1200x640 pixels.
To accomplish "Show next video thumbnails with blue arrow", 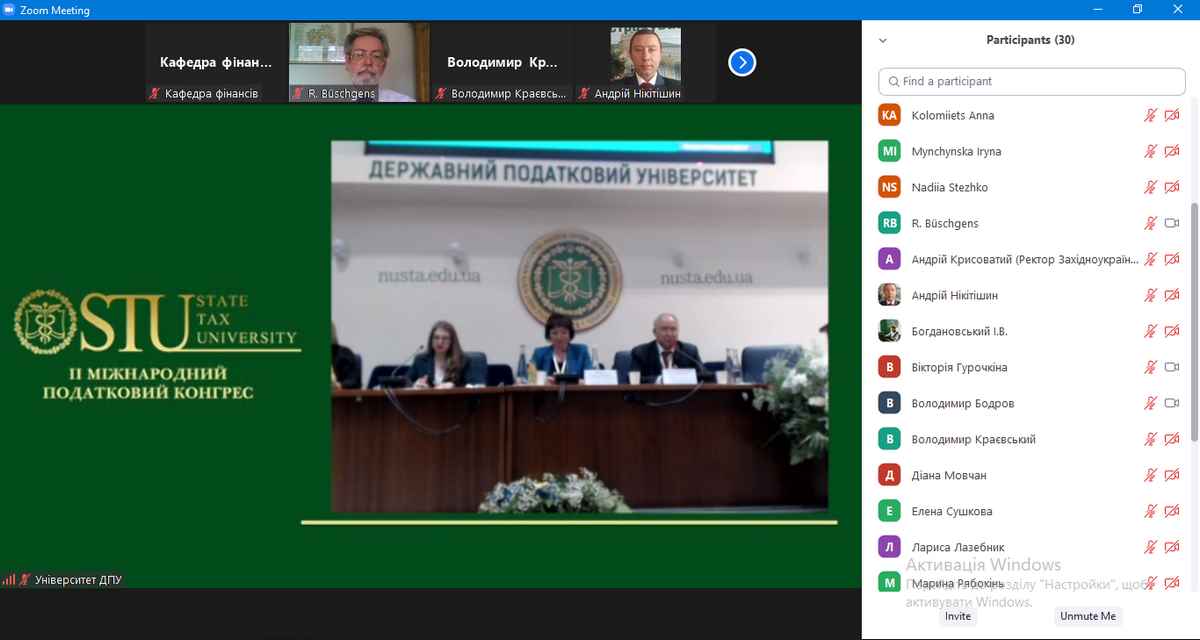I will click(x=741, y=63).
